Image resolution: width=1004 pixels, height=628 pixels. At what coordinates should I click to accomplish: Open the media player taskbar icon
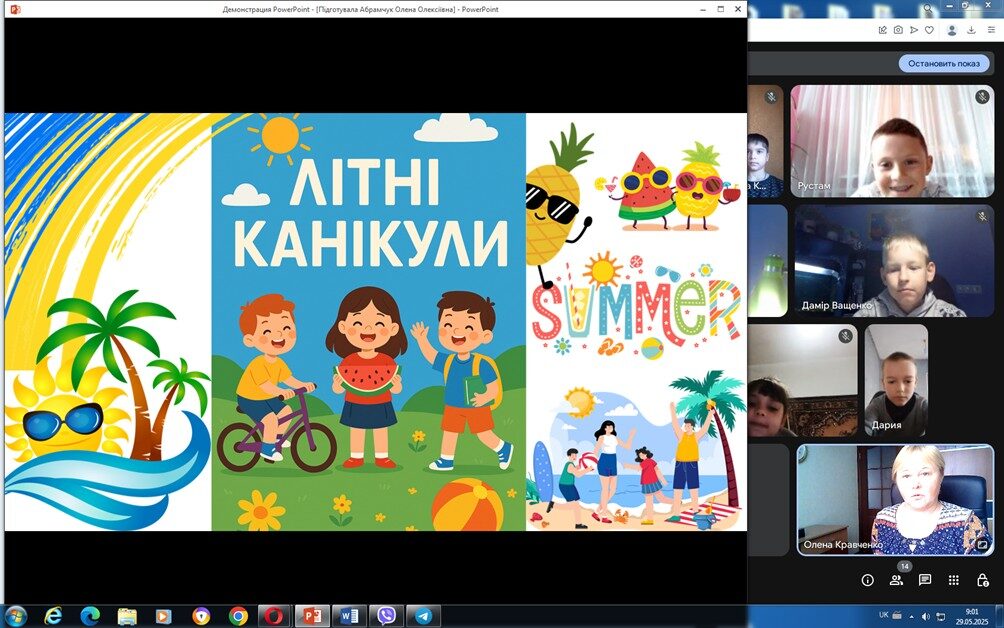[x=163, y=616]
